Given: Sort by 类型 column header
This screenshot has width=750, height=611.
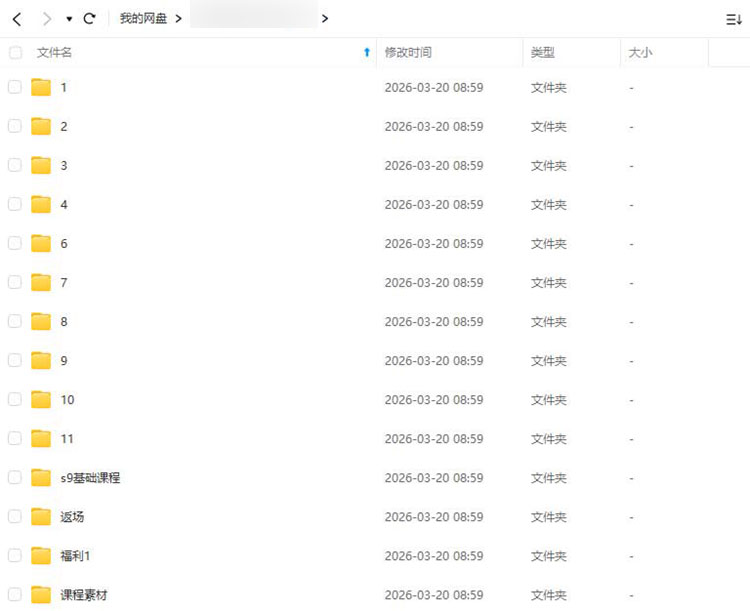Looking at the screenshot, I should (542, 52).
